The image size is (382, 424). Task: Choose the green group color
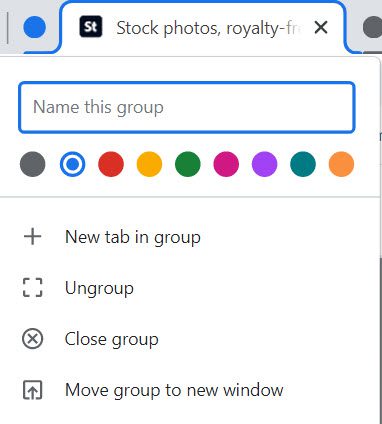point(188,164)
